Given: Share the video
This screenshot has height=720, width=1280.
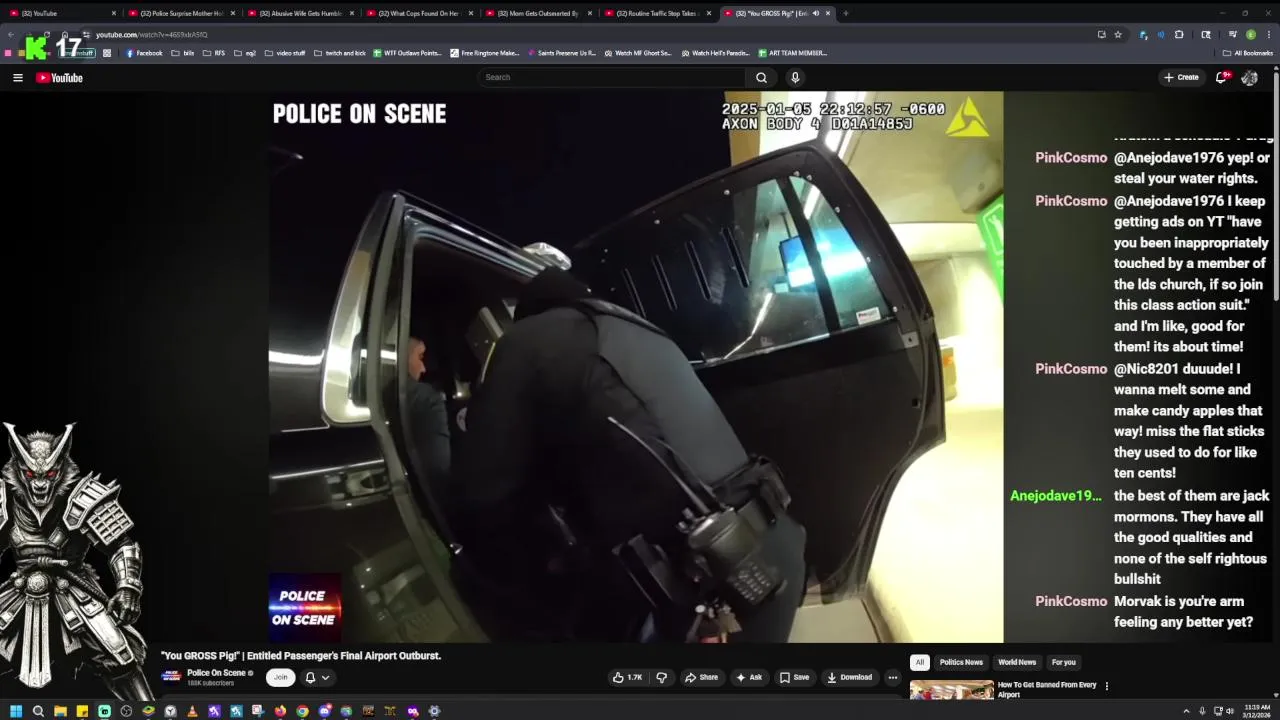Looking at the screenshot, I should [701, 677].
